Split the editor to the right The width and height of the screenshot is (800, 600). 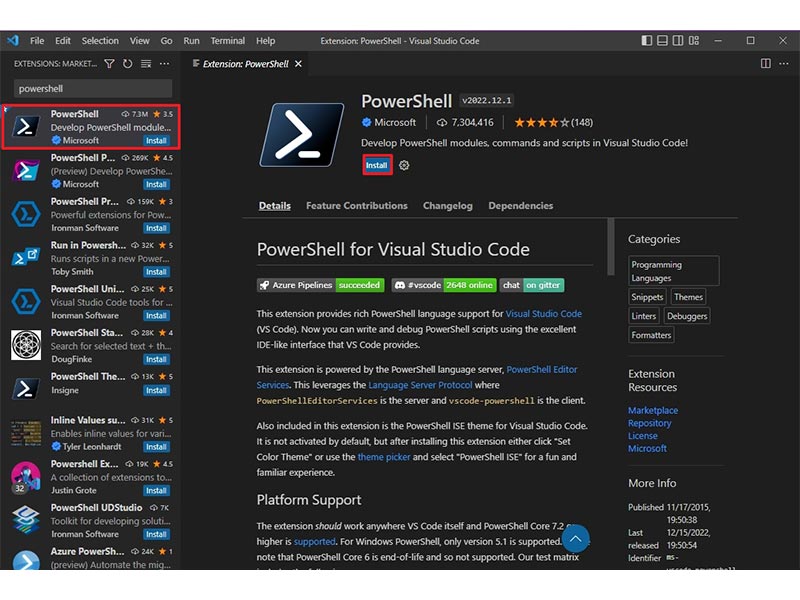tap(766, 63)
